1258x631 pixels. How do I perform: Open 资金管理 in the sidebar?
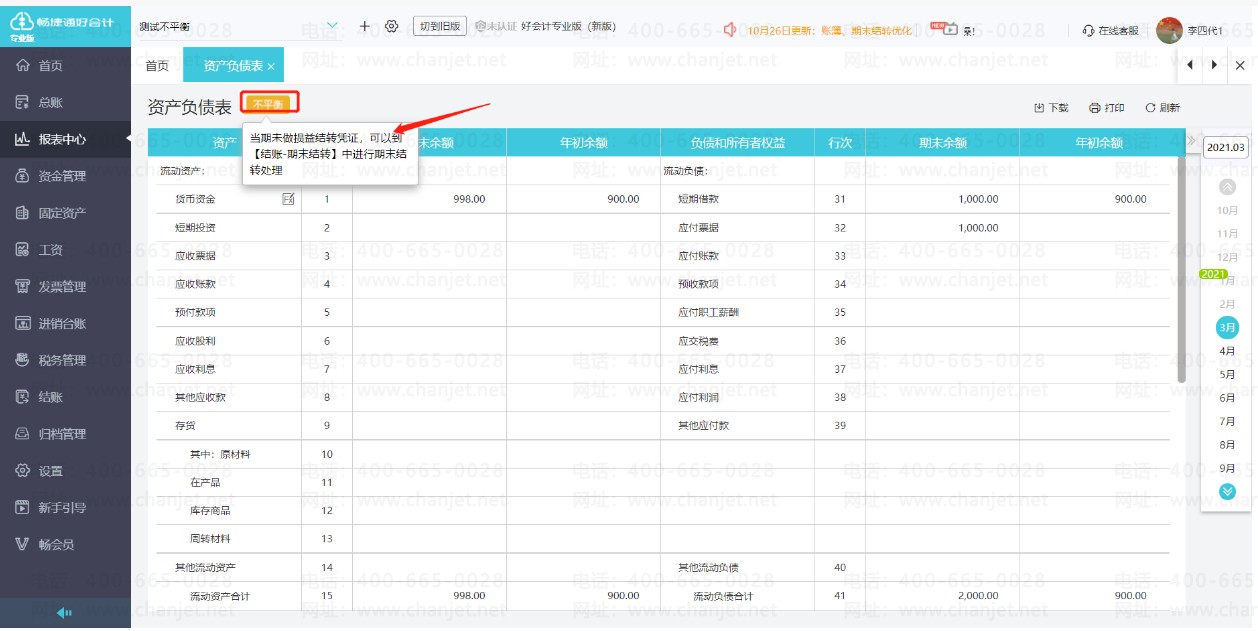65,176
